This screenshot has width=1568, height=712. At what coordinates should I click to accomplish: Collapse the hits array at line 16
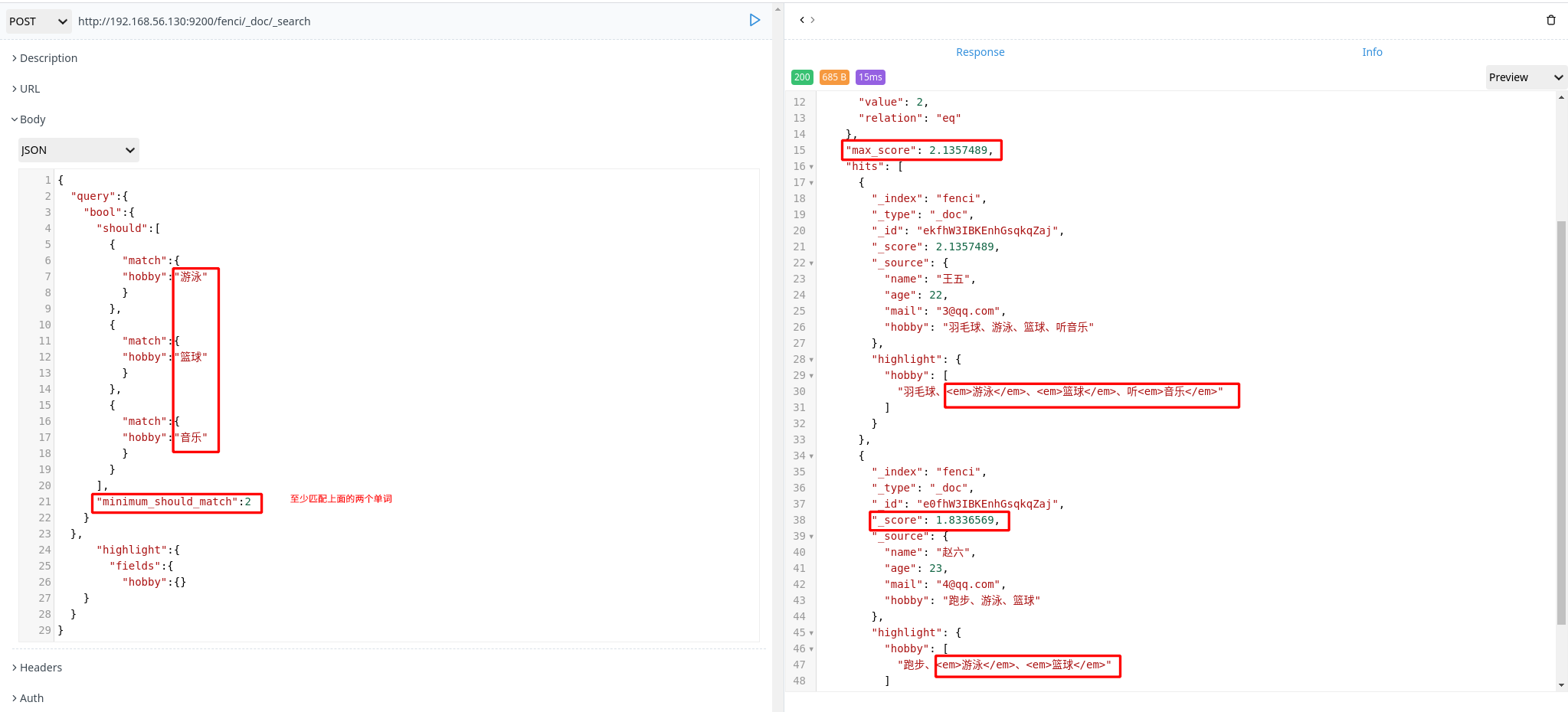coord(811,166)
